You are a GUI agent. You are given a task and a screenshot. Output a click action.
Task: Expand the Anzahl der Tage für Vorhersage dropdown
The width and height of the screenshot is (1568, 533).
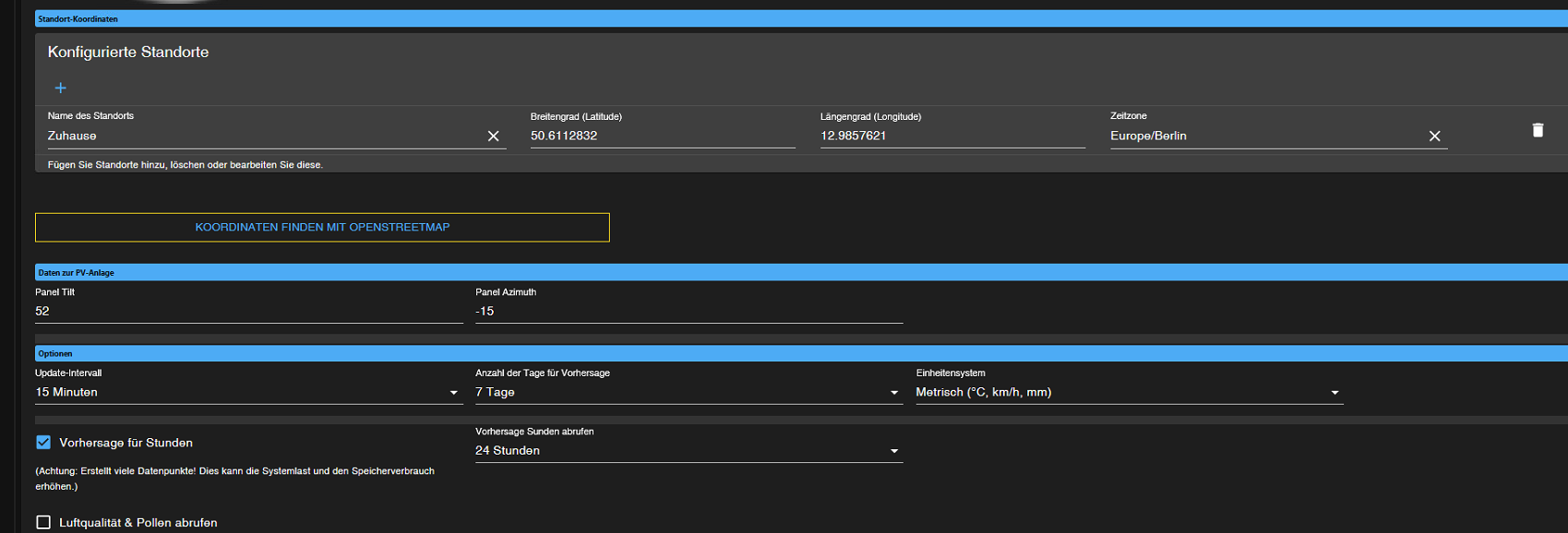688,393
